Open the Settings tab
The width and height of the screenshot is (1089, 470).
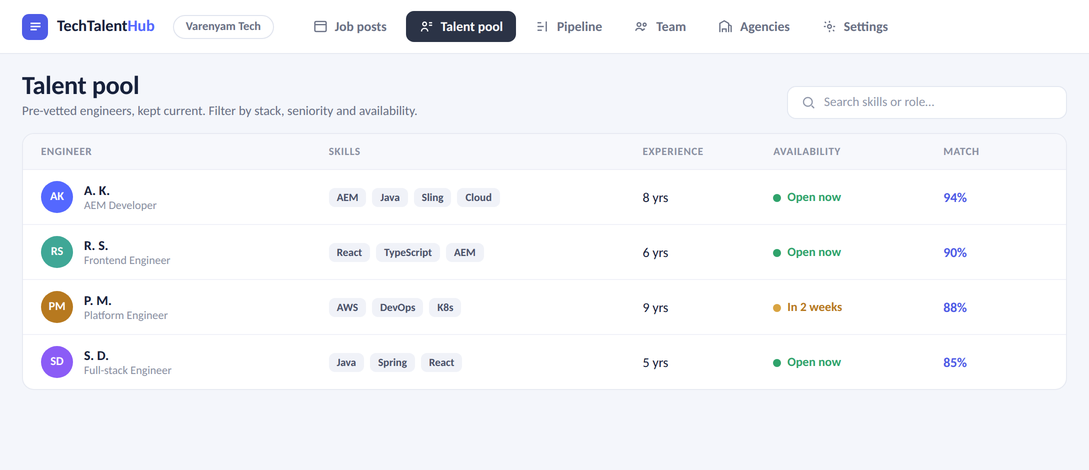coord(855,27)
